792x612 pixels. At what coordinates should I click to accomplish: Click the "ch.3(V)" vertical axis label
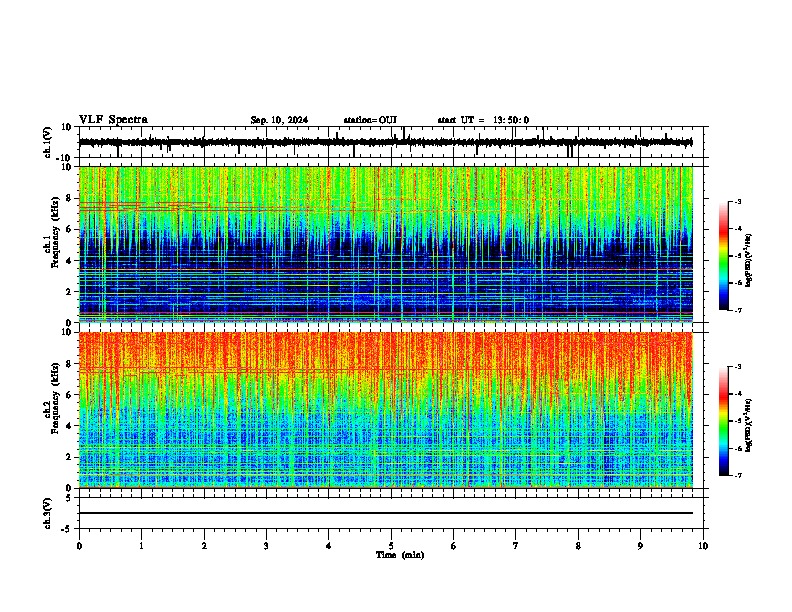[49, 513]
